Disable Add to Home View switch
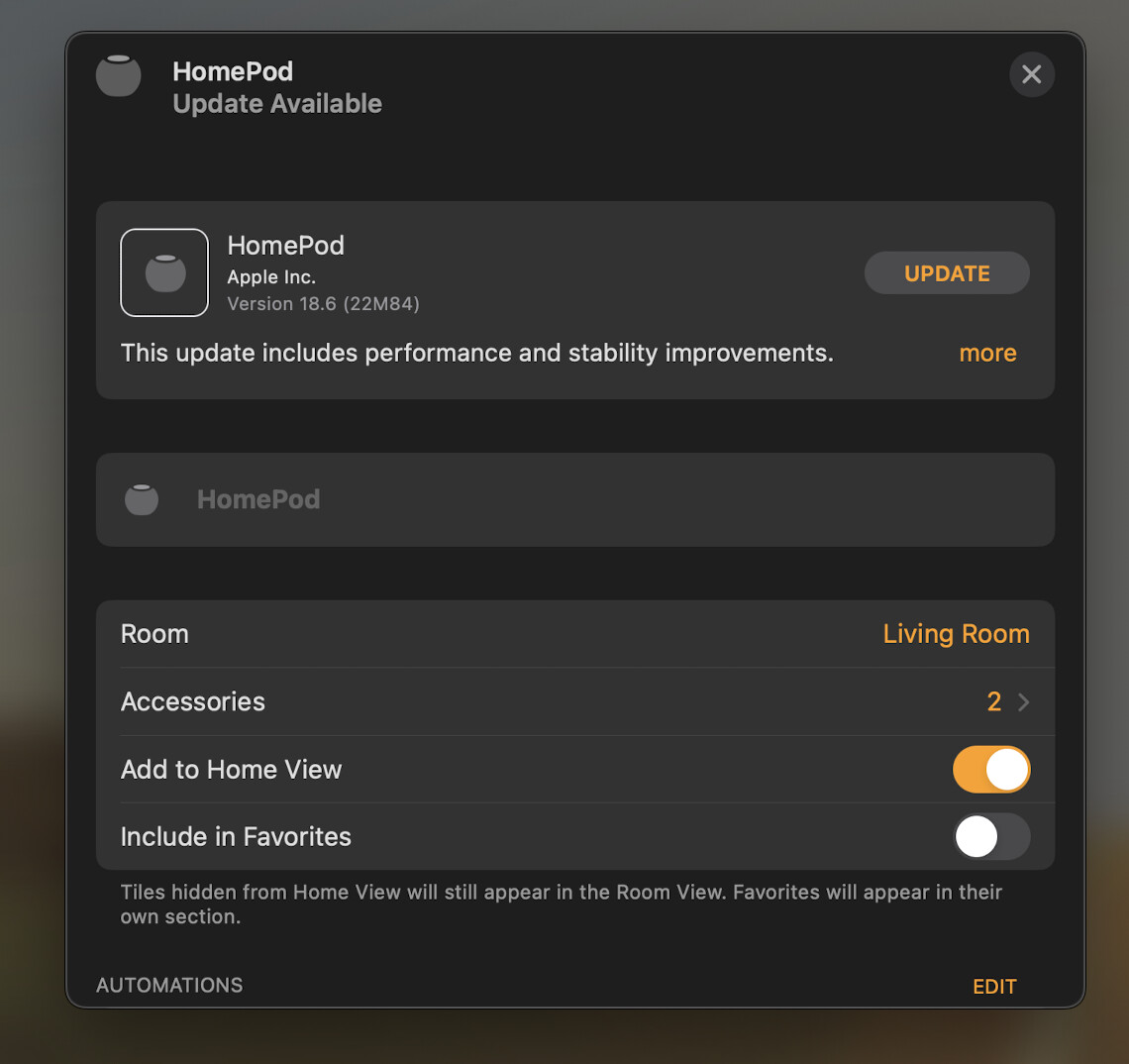Image resolution: width=1129 pixels, height=1064 pixels. tap(990, 770)
